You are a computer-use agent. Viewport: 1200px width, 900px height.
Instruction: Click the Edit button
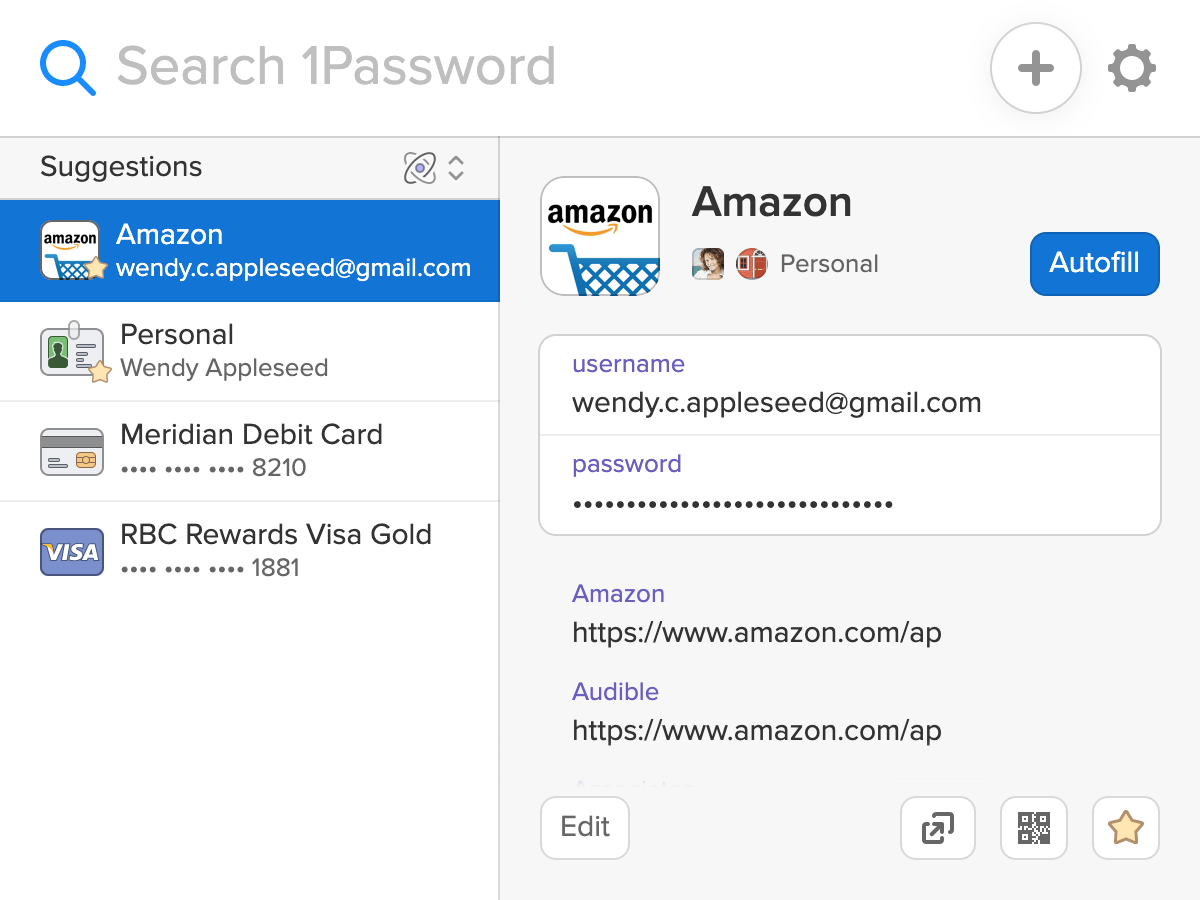click(x=585, y=828)
